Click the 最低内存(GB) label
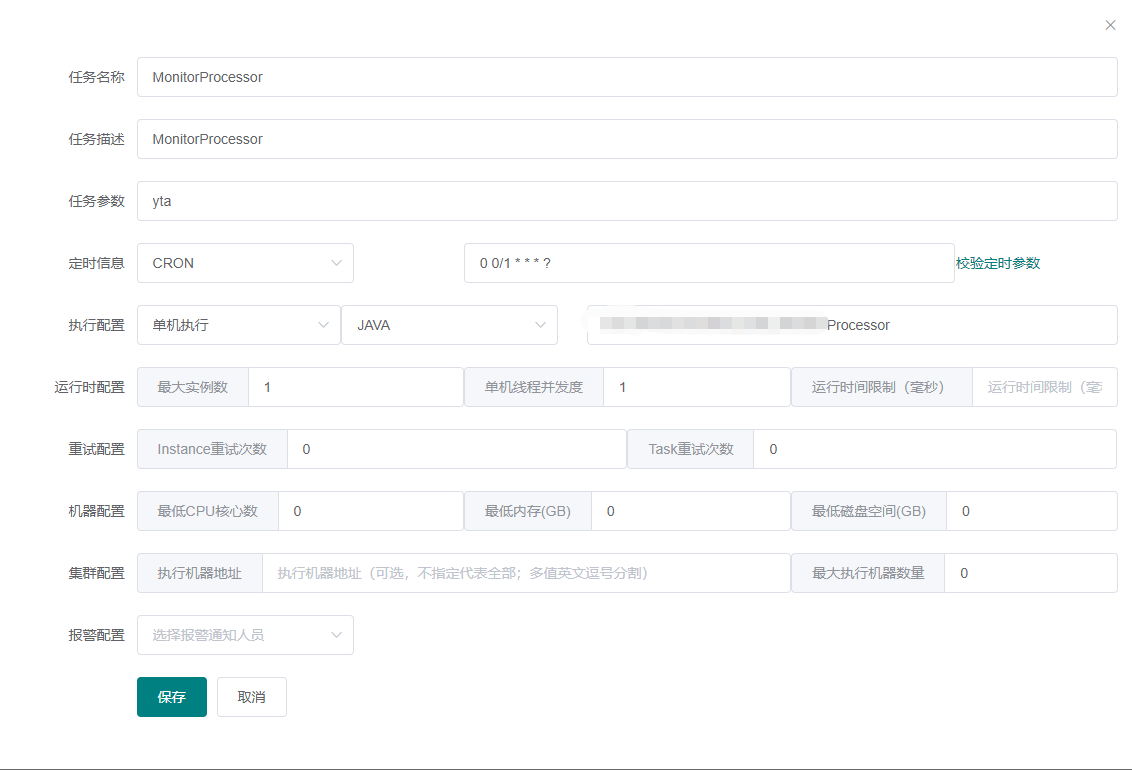 [528, 512]
